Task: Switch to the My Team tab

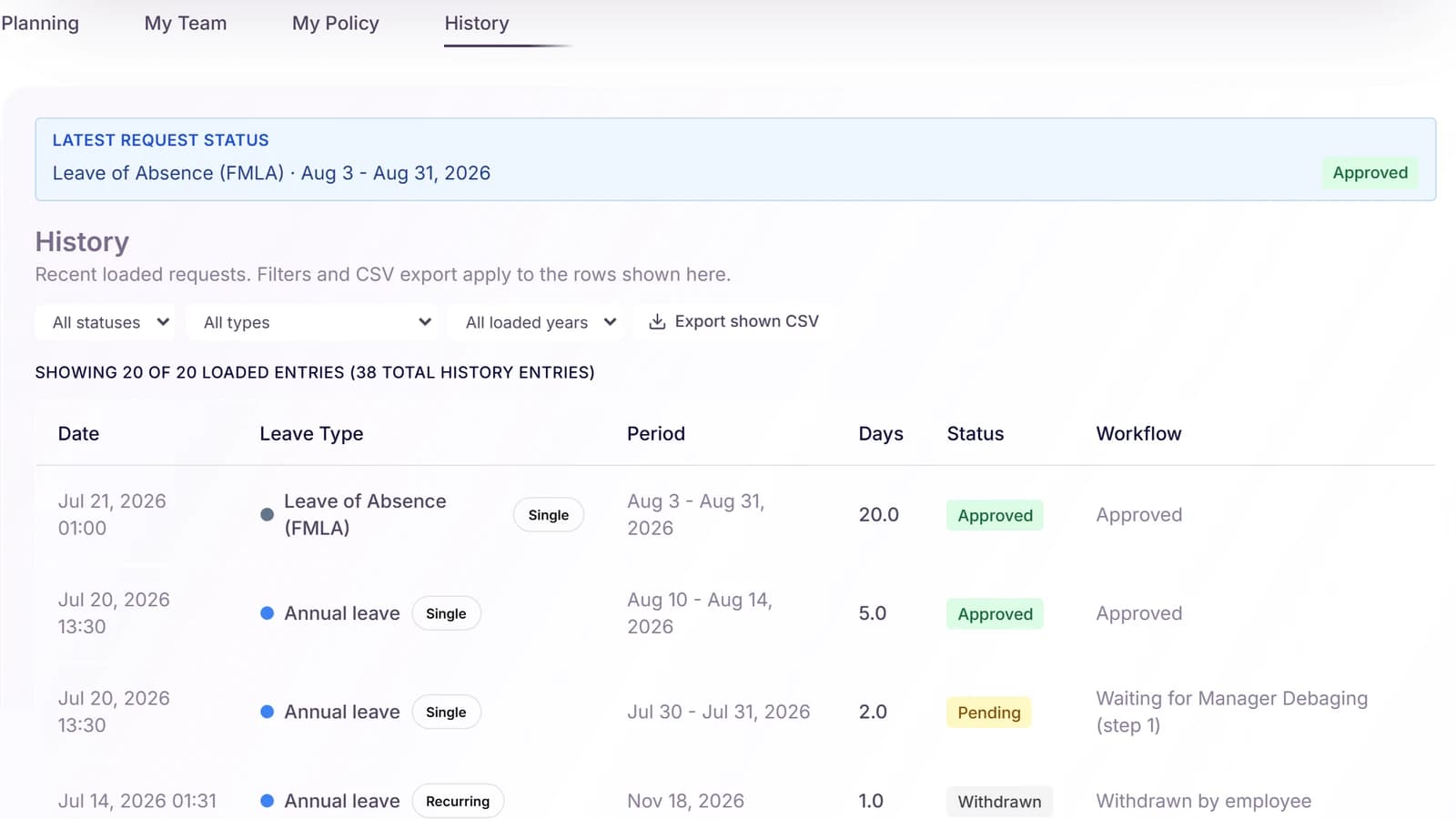Action: tap(186, 23)
